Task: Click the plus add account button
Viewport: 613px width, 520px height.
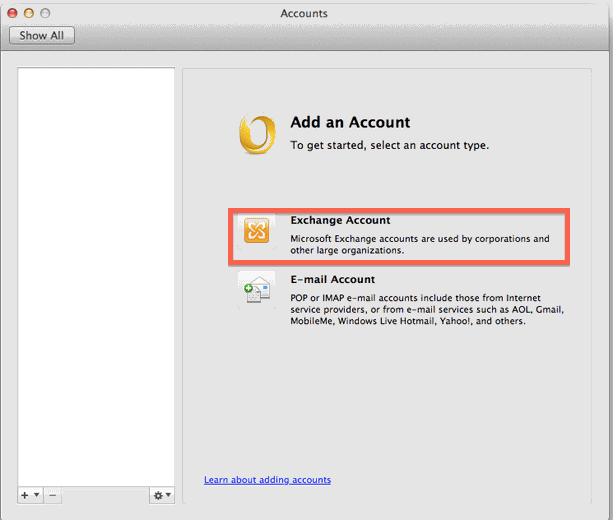Action: pos(25,495)
